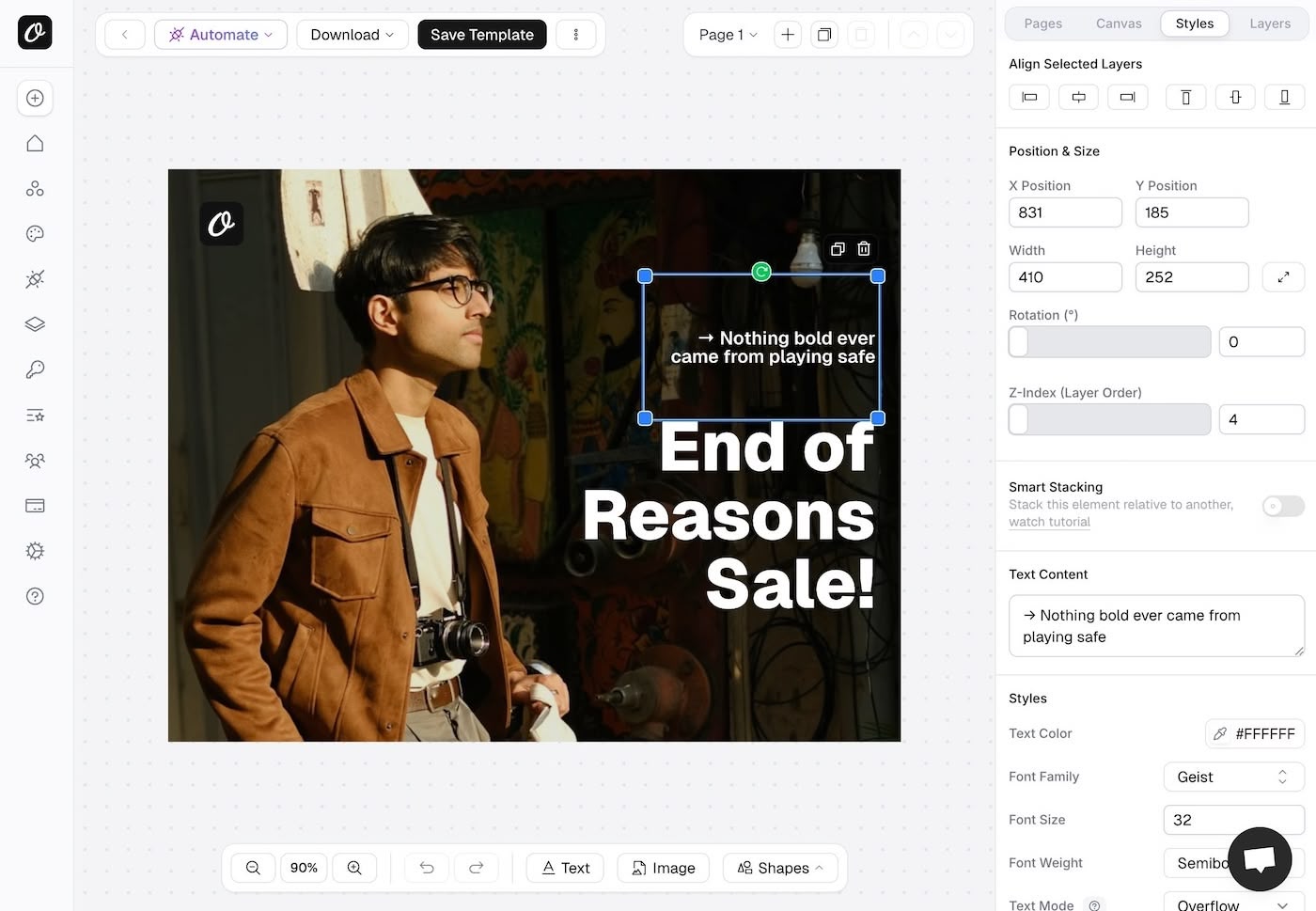The height and width of the screenshot is (911, 1316).
Task: Toggle the aspect ratio lock button
Action: [1283, 277]
